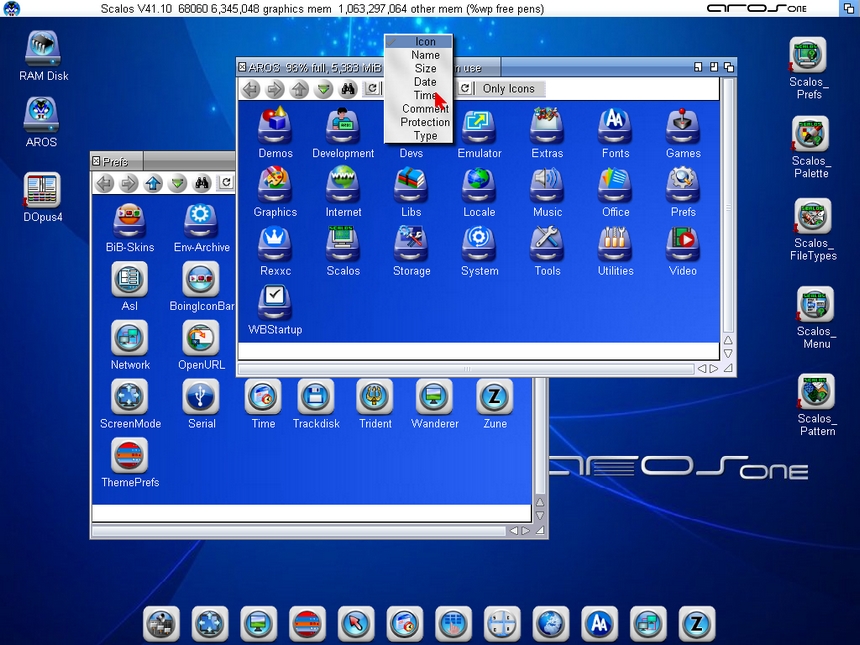The width and height of the screenshot is (860, 645).
Task: Open ThemePrefs in the Prefs window
Action: [x=130, y=457]
